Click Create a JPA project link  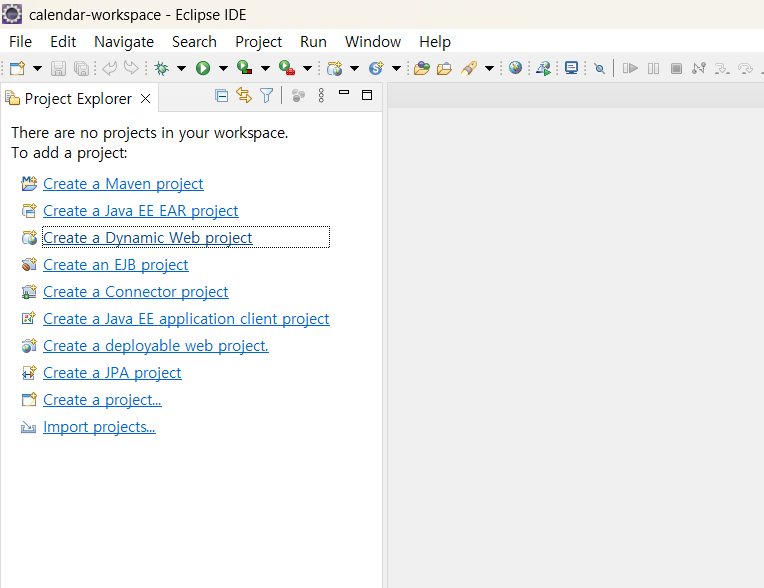click(112, 373)
